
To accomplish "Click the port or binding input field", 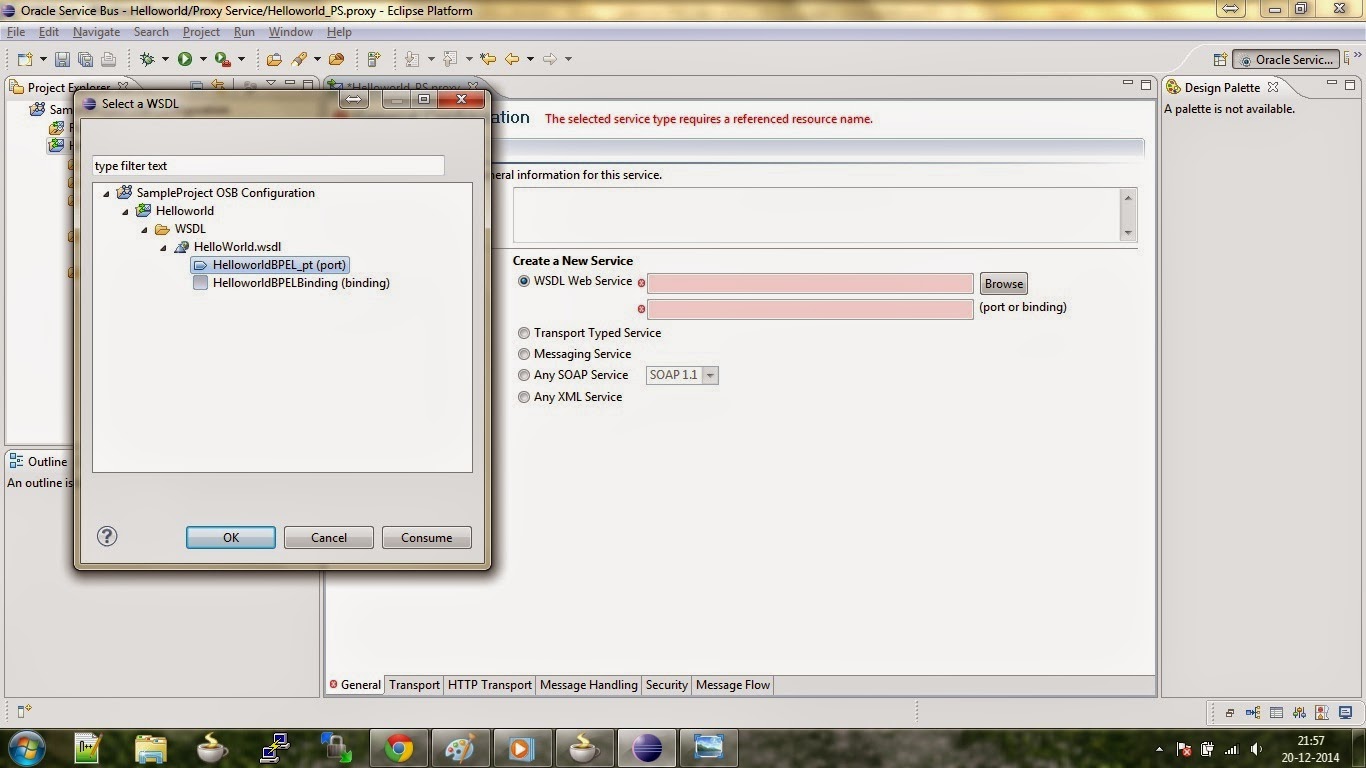I will (x=810, y=309).
